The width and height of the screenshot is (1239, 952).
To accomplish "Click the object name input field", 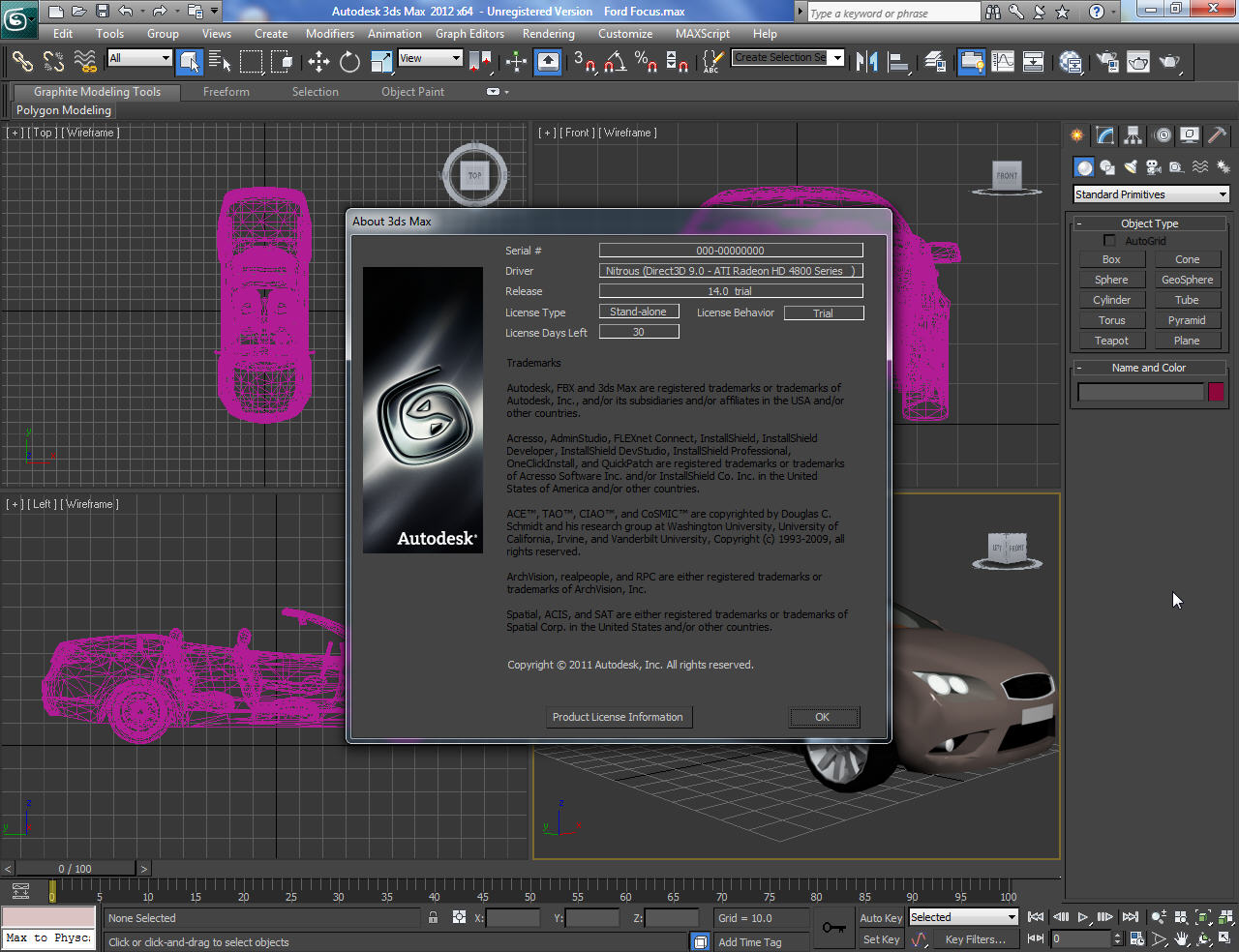I will [1140, 392].
